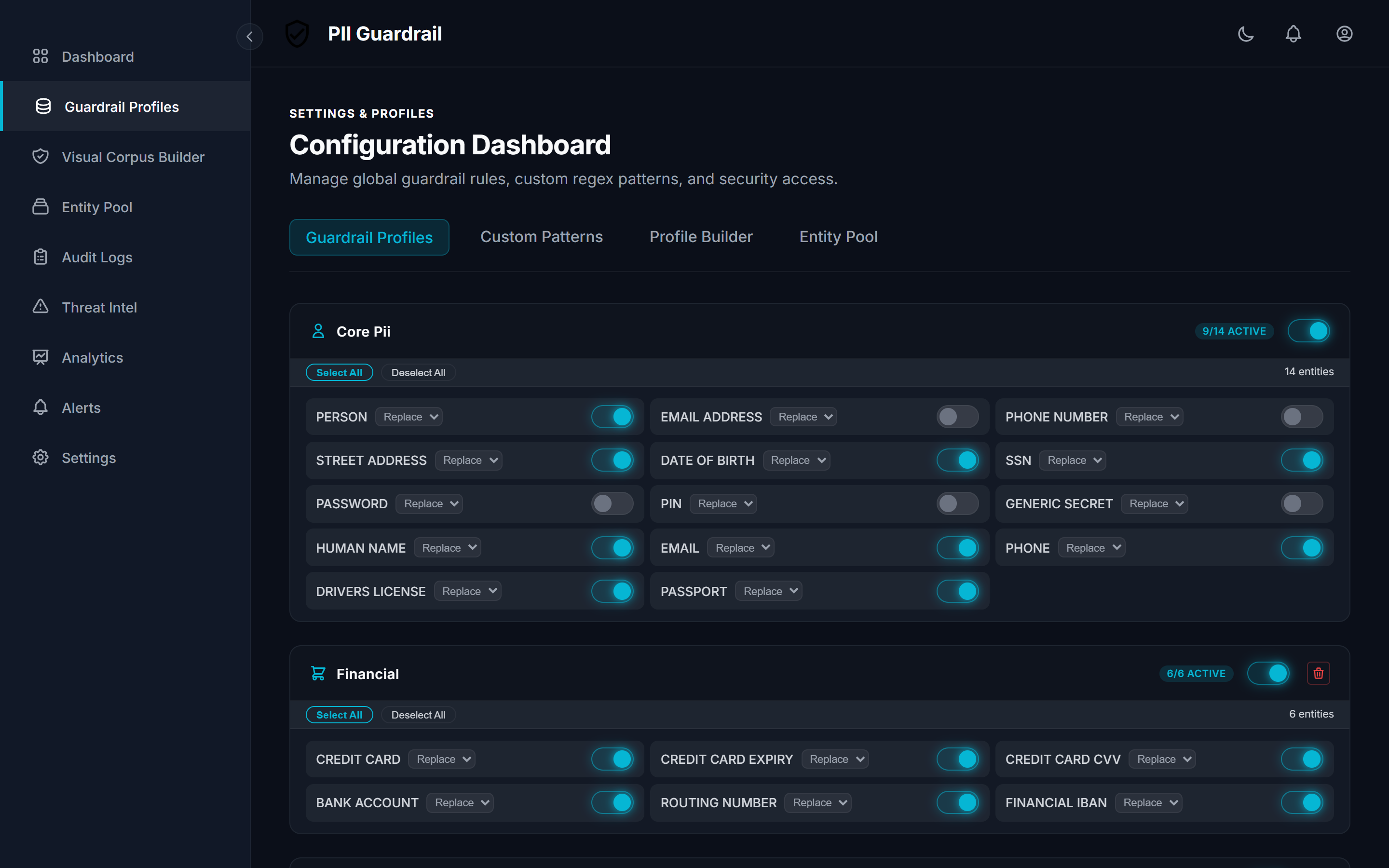Open the PERSON Replace dropdown

(409, 417)
